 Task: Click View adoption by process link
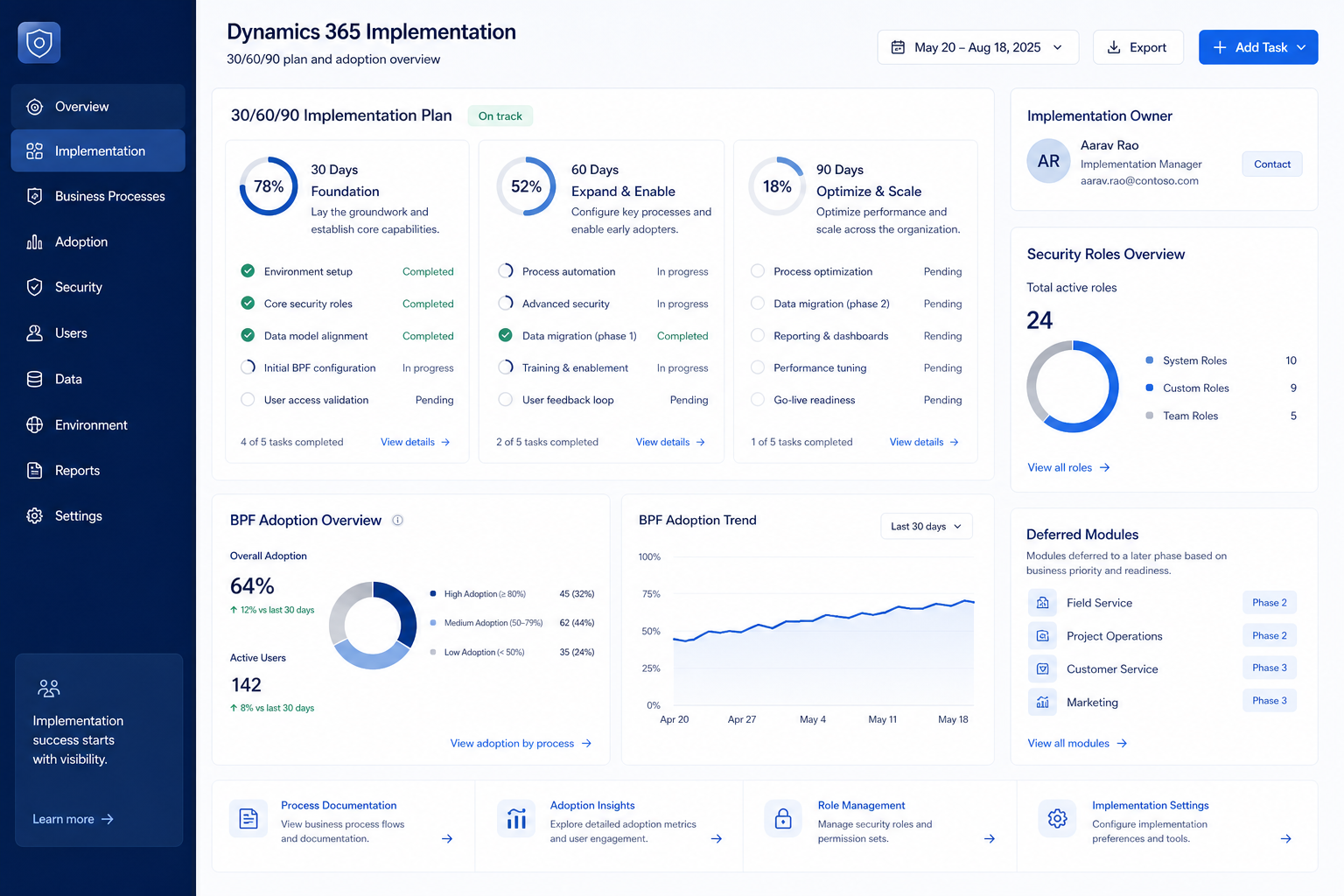point(521,743)
